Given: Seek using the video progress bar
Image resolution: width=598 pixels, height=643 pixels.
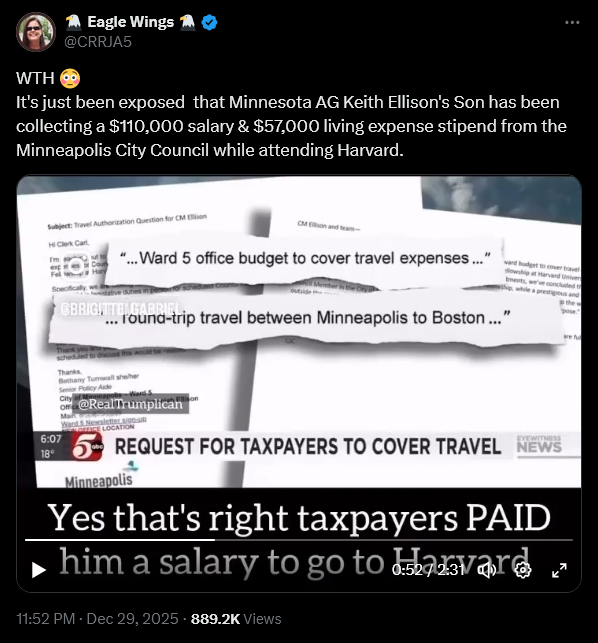Looking at the screenshot, I should click(x=299, y=540).
